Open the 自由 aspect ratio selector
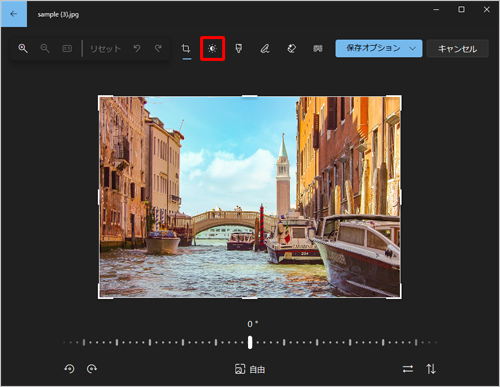Image resolution: width=500 pixels, height=387 pixels. point(250,369)
